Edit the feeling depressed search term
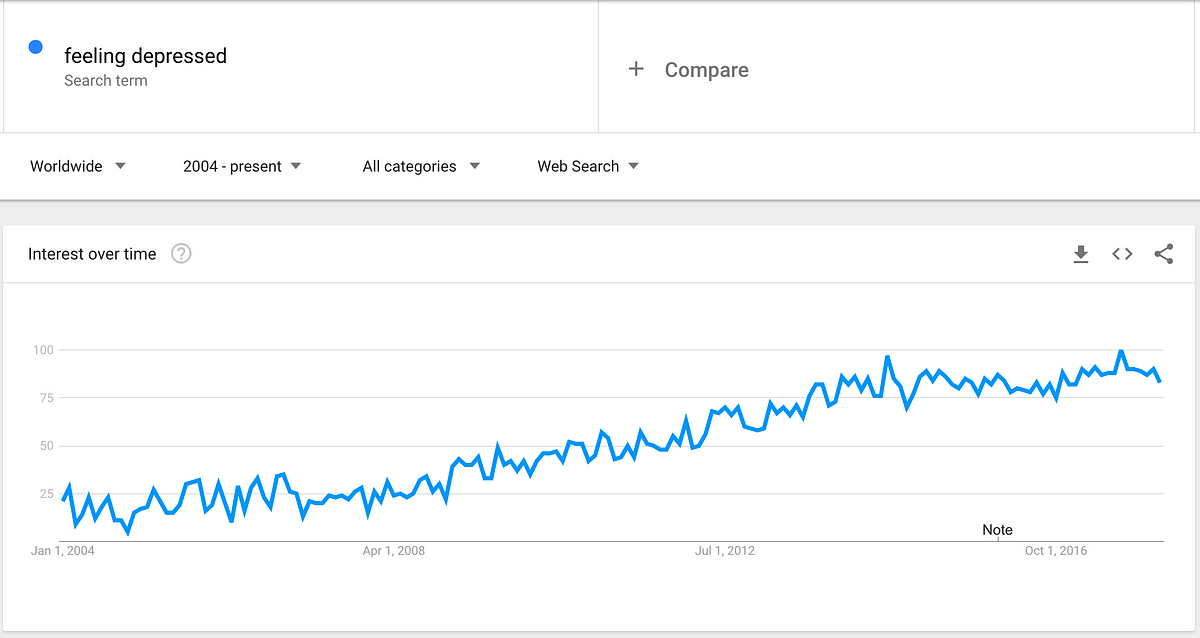1200x638 pixels. click(145, 56)
